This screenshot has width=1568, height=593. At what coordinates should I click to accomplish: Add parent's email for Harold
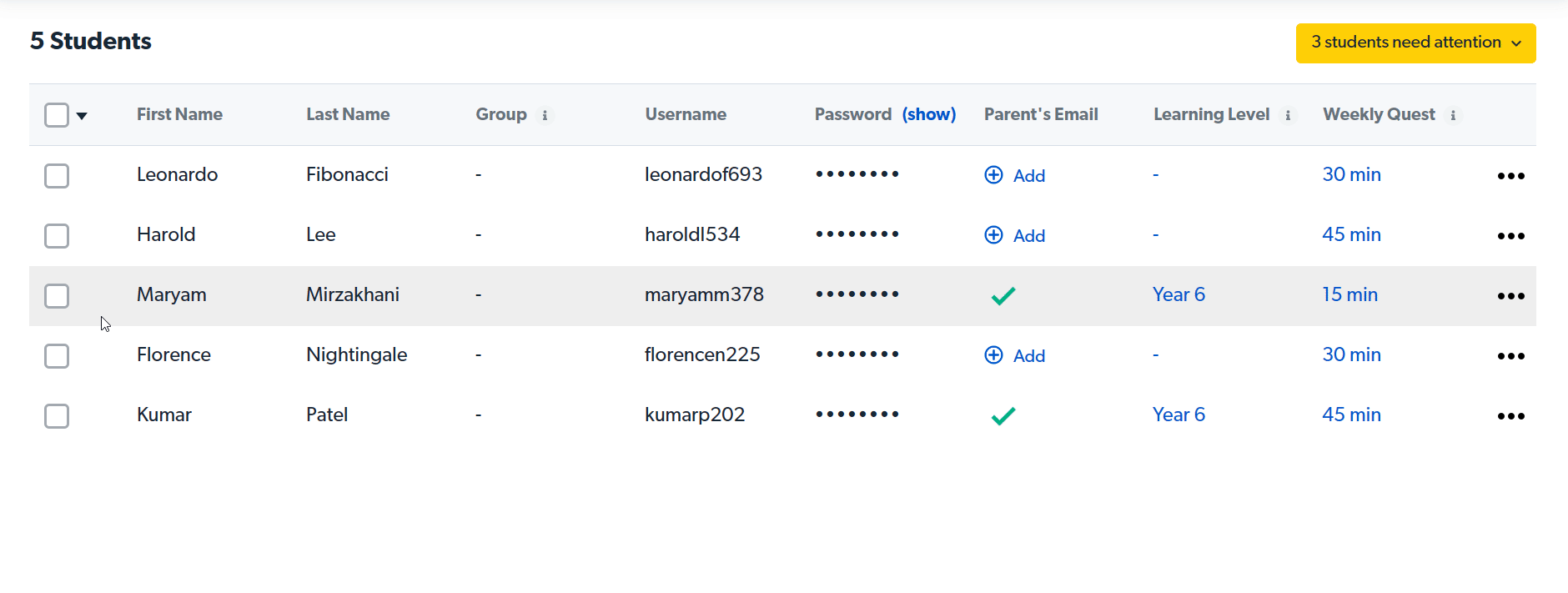1015,235
